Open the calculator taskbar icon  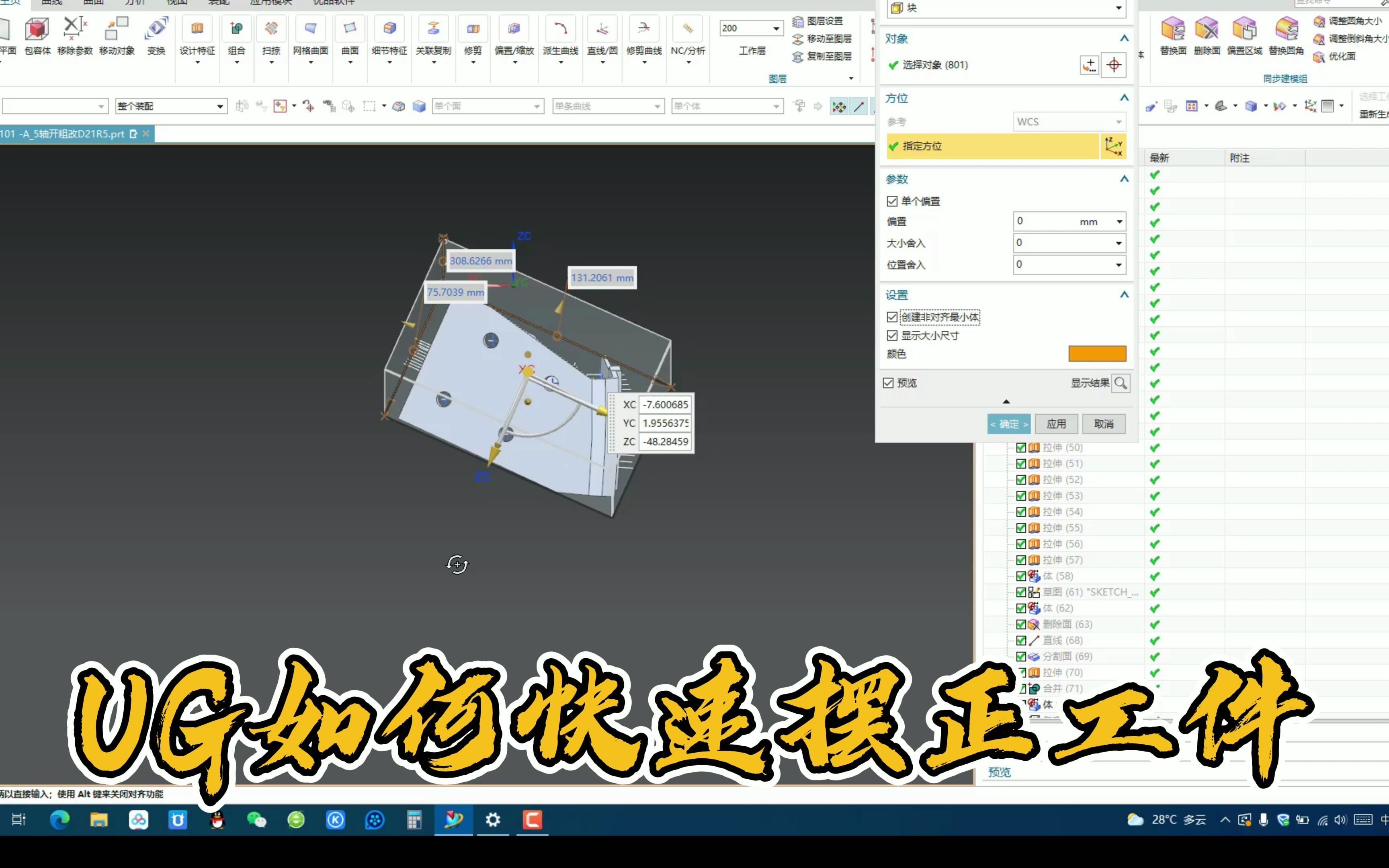(414, 820)
